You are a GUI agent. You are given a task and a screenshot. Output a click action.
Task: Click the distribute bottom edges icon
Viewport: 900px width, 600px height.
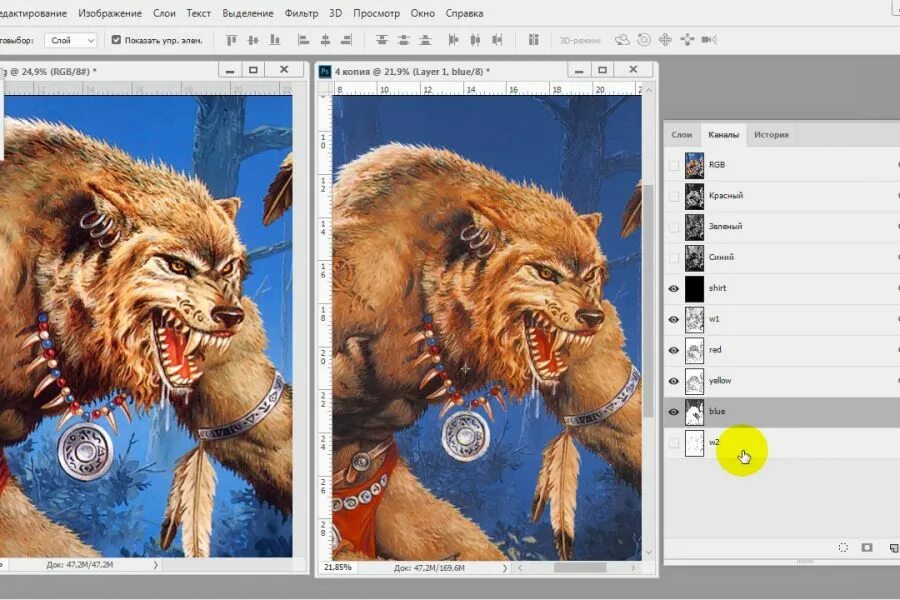425,40
